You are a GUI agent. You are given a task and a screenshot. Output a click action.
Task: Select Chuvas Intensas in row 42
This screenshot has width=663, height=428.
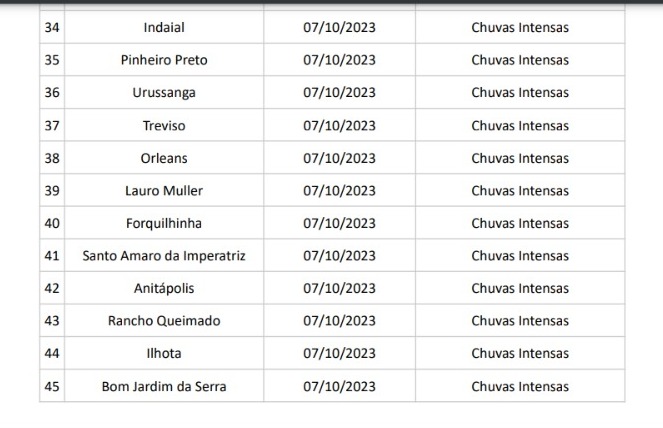pyautogui.click(x=520, y=288)
